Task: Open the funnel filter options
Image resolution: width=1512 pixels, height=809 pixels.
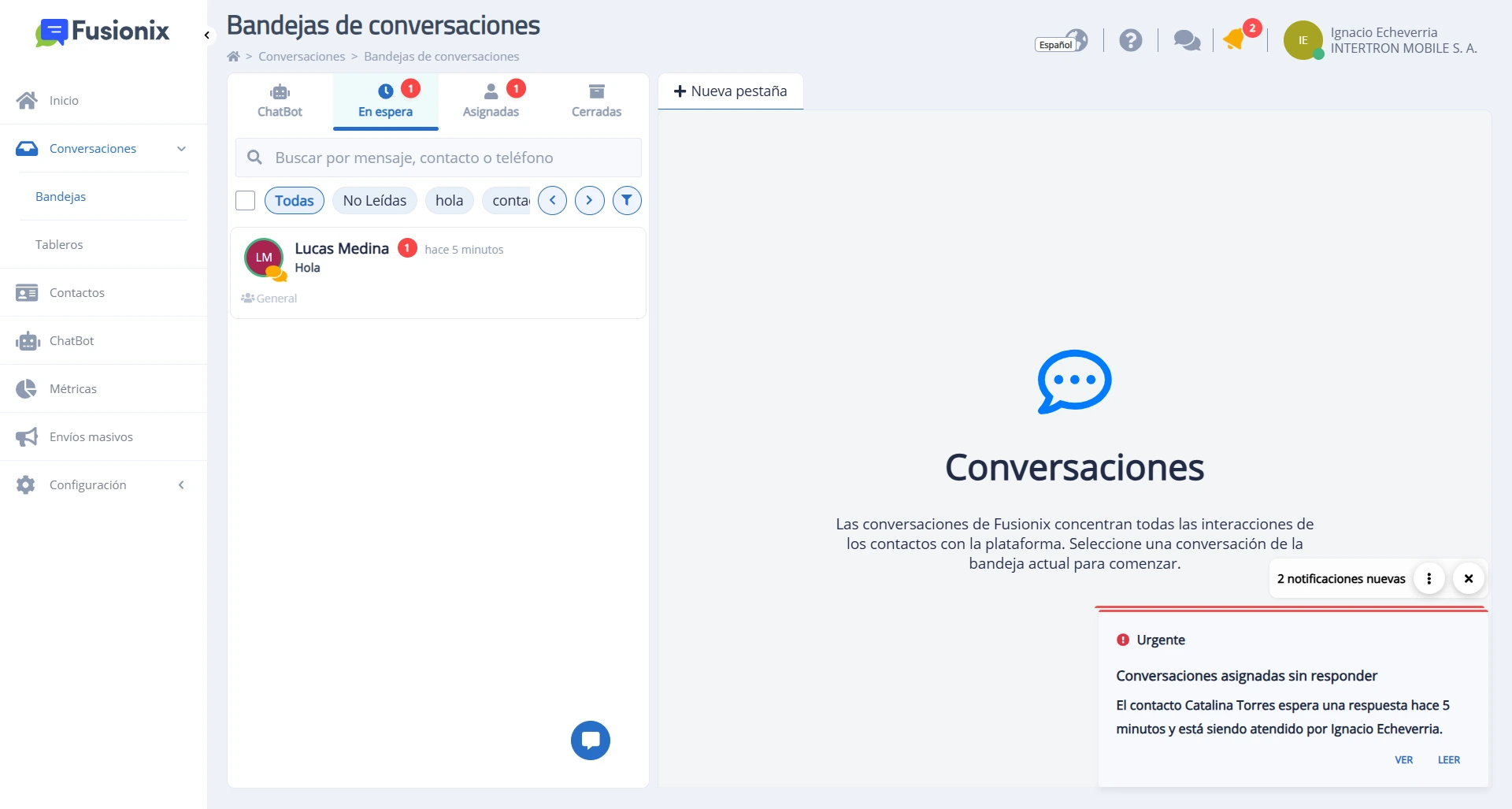Action: pyautogui.click(x=627, y=201)
